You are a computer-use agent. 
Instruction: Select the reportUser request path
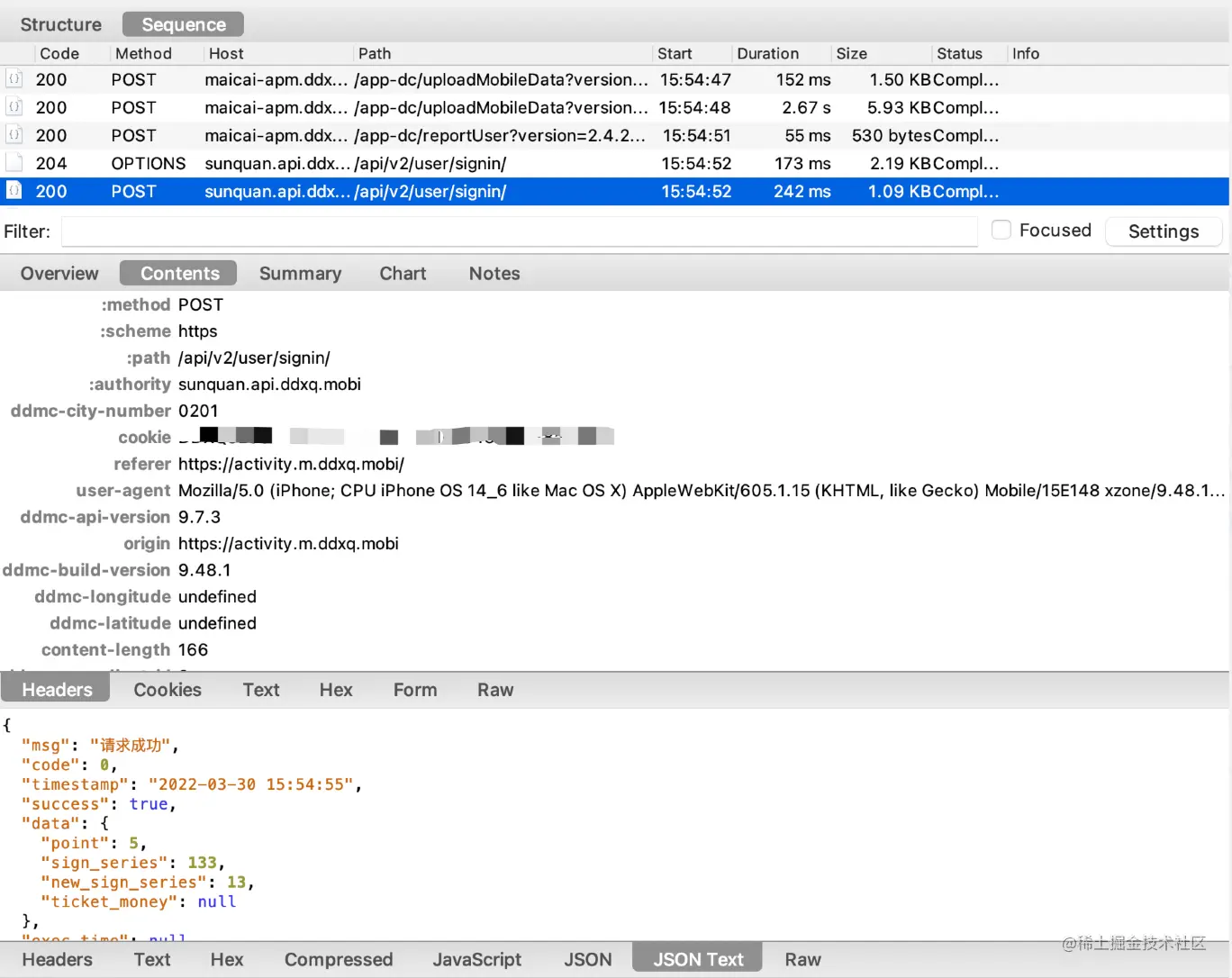tap(500, 135)
